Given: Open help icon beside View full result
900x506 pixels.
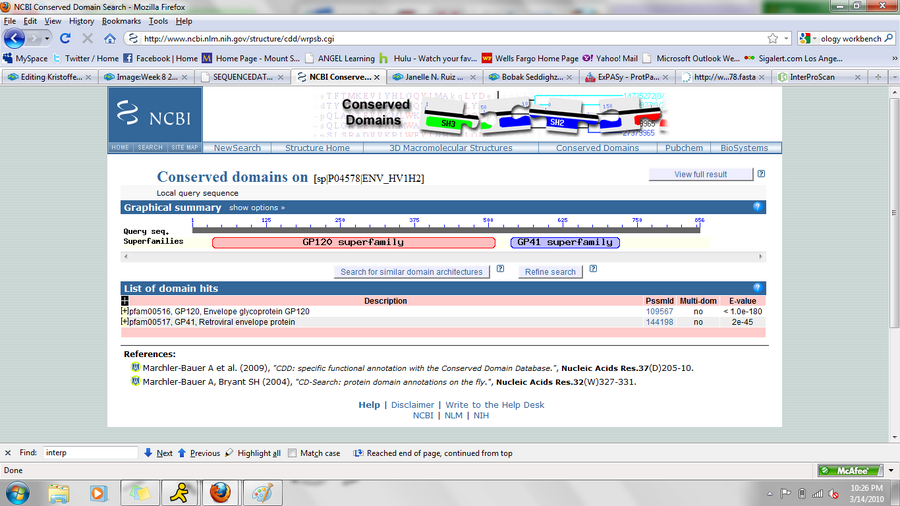Looking at the screenshot, I should pyautogui.click(x=761, y=174).
